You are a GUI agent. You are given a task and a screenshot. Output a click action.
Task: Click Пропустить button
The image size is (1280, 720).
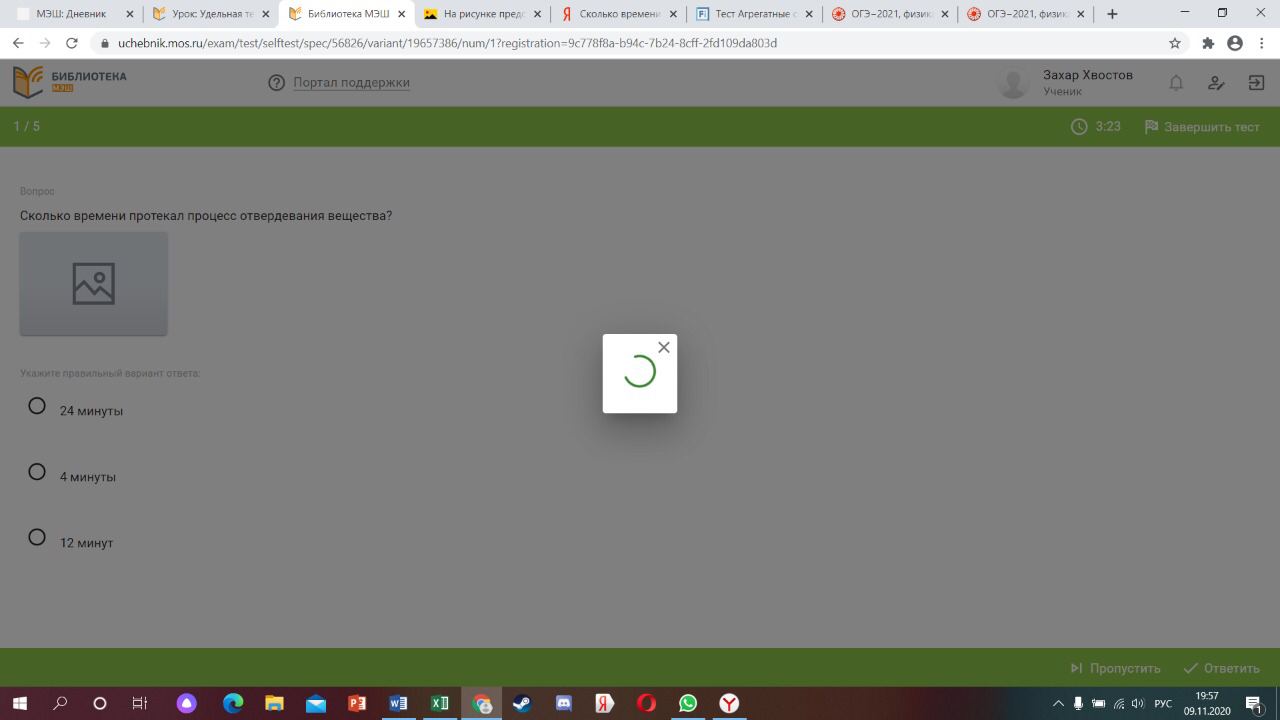[1115, 668]
